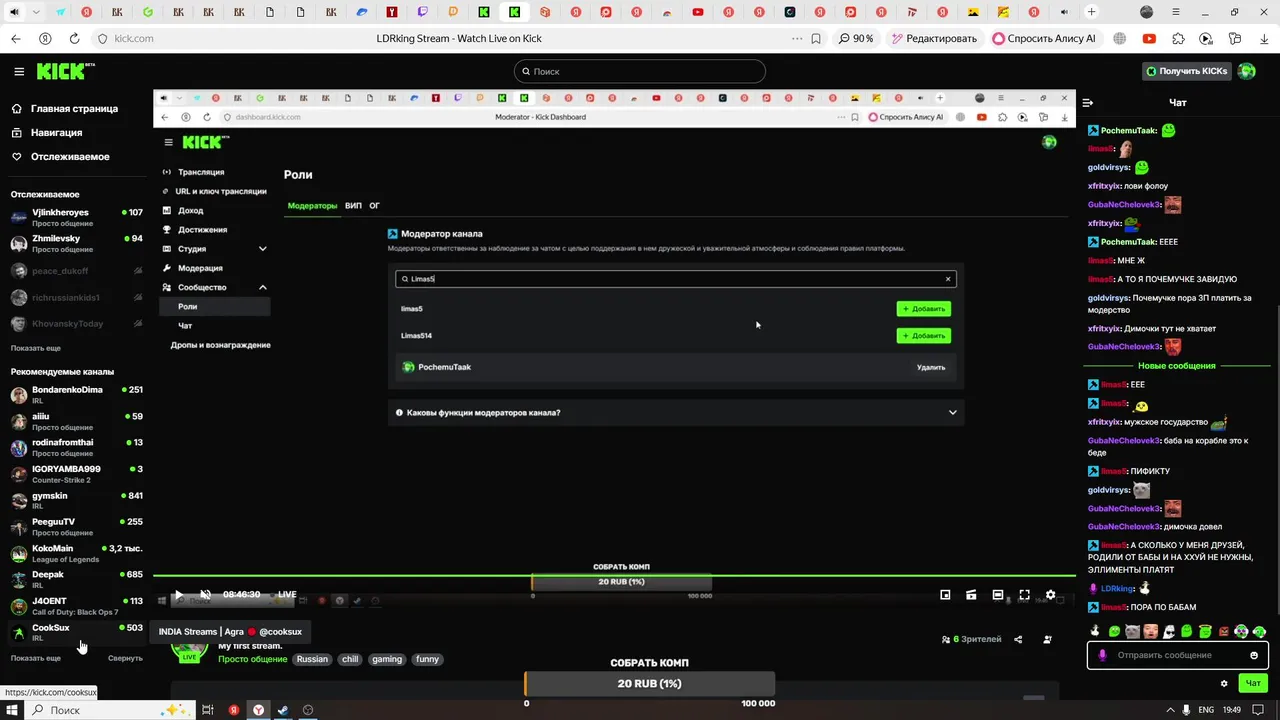
Task: Open browser extensions puzzle icon
Action: [x=1178, y=39]
